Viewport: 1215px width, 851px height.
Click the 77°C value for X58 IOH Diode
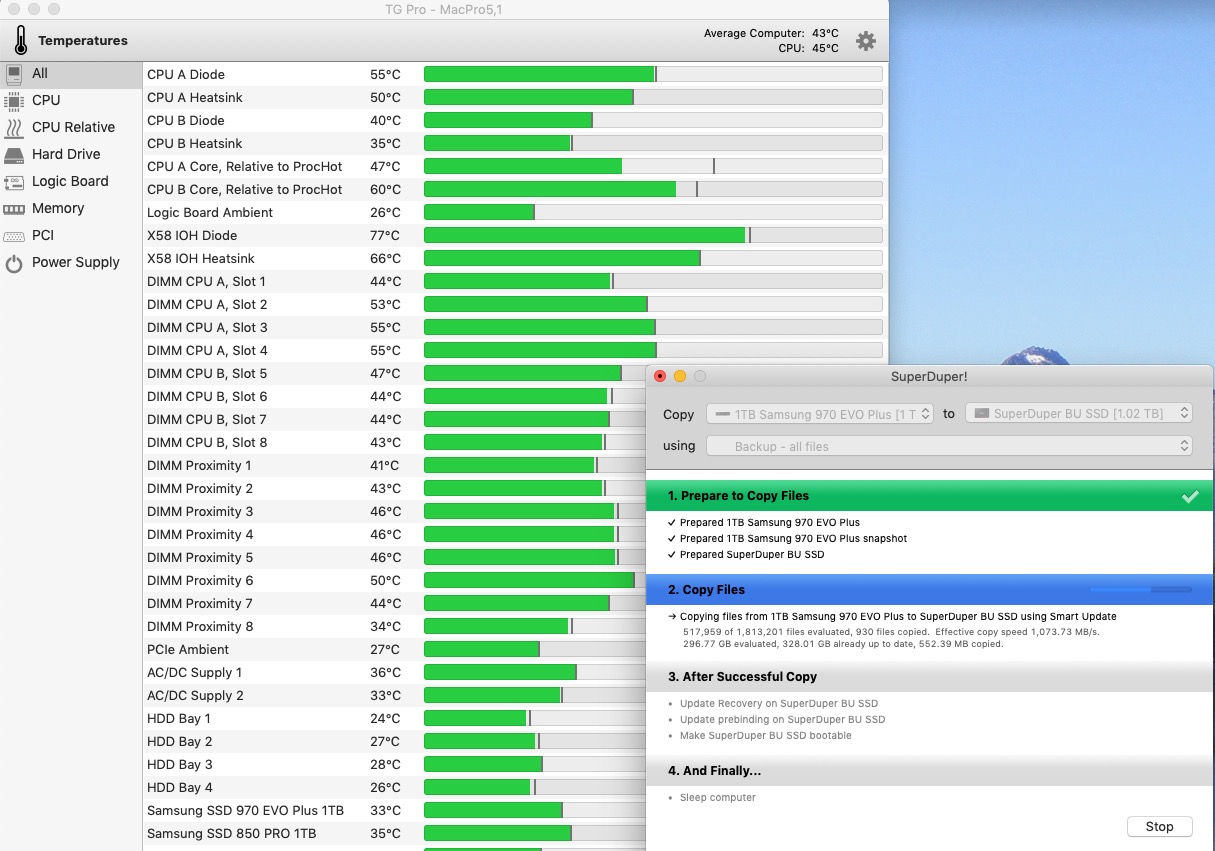click(x=385, y=235)
